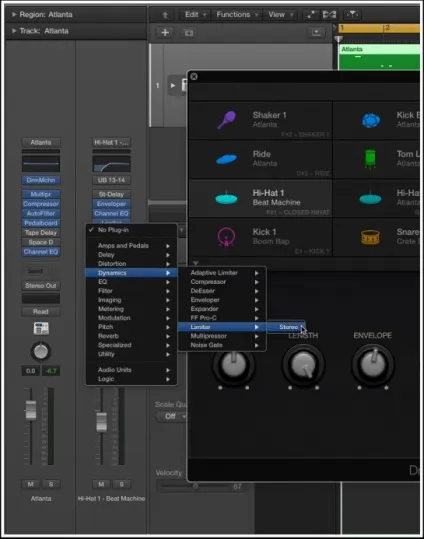Screen dimensions: 424x539
Task: Mute the Atlanta channel strip
Action: pos(31,484)
